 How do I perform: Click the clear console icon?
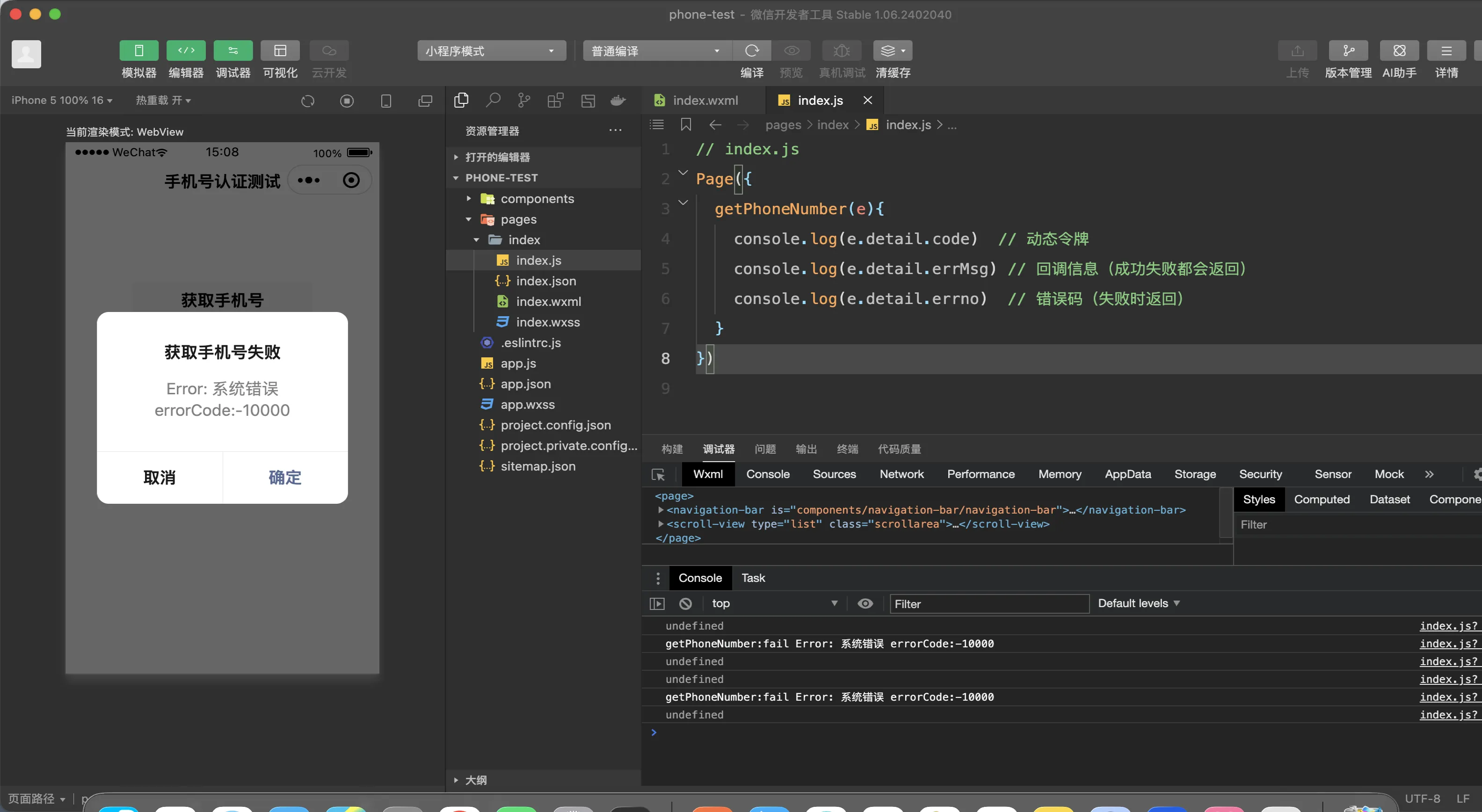coord(685,603)
